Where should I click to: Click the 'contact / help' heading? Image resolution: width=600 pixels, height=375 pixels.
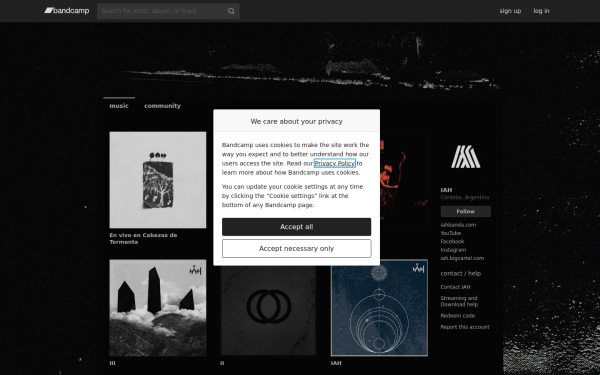460,274
